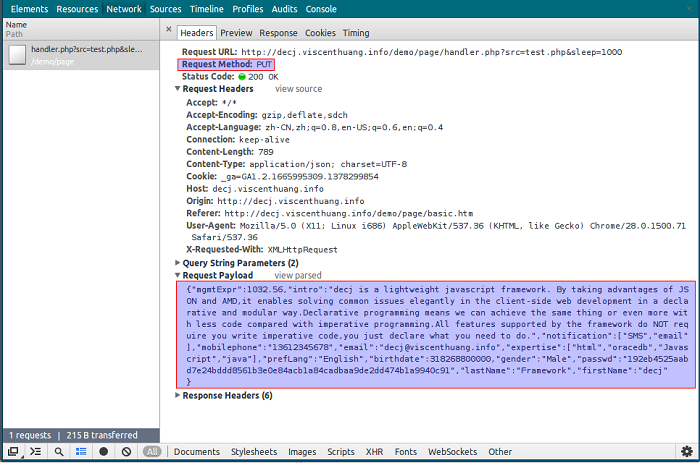Switch to the Preview tab
This screenshot has height=463, width=700.
pyautogui.click(x=236, y=33)
